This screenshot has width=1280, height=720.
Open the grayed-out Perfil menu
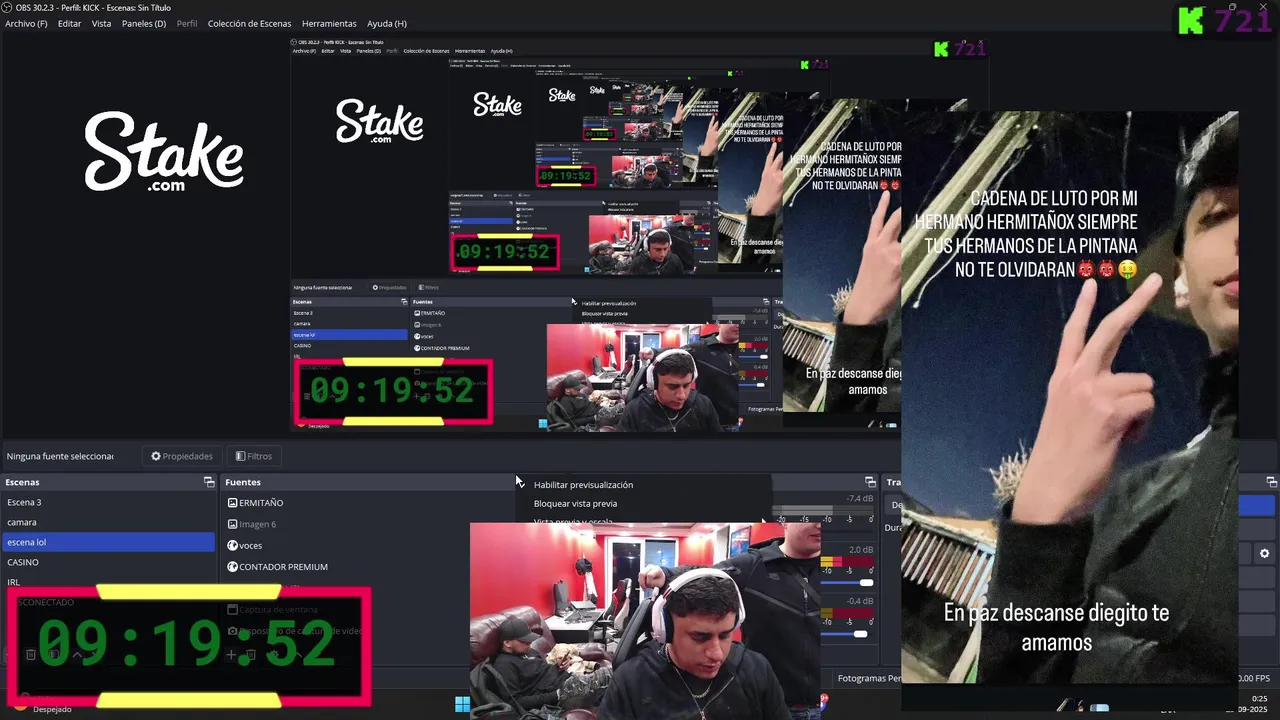click(x=187, y=23)
